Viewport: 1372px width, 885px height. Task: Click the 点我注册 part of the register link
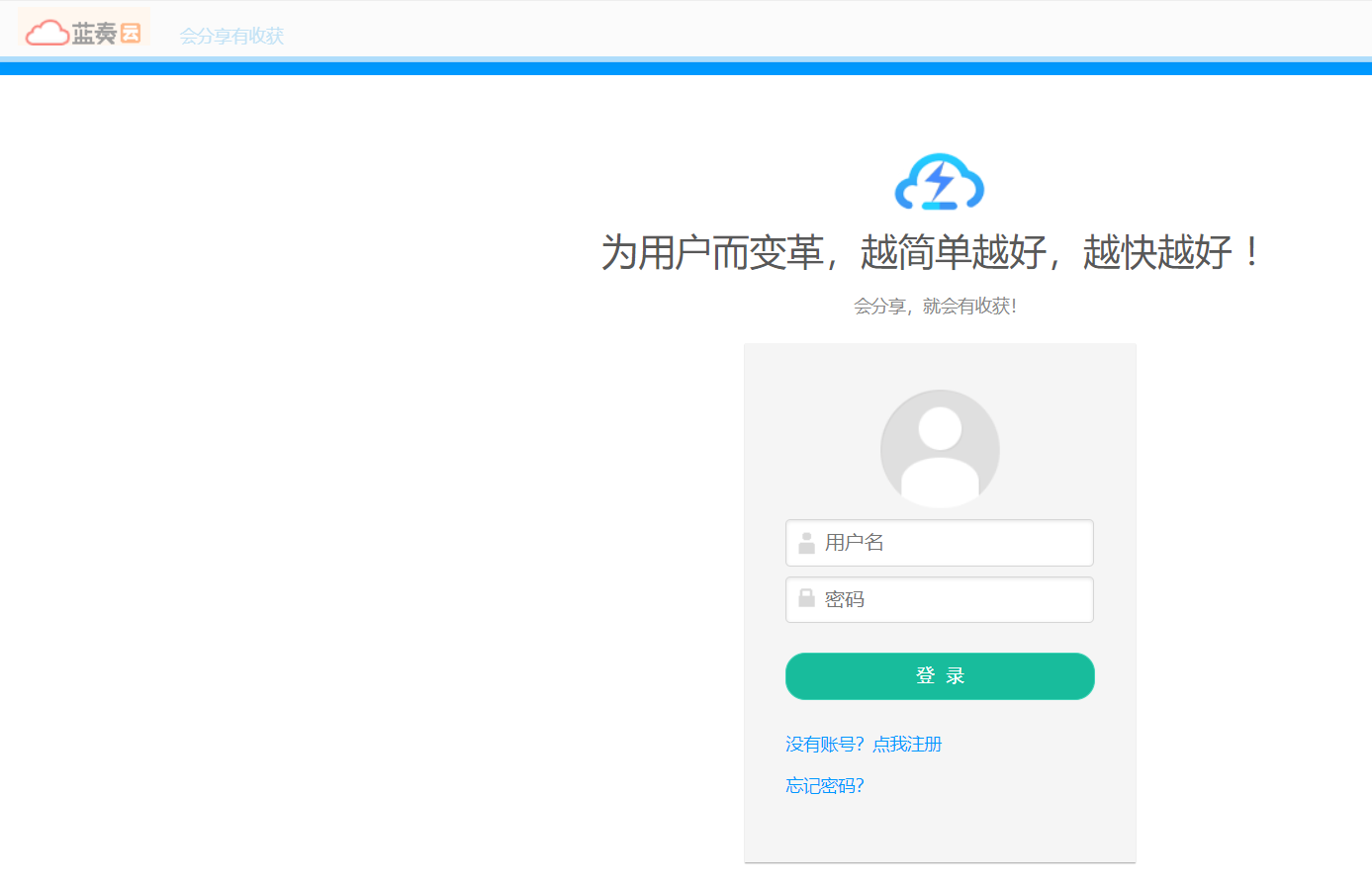pos(907,744)
